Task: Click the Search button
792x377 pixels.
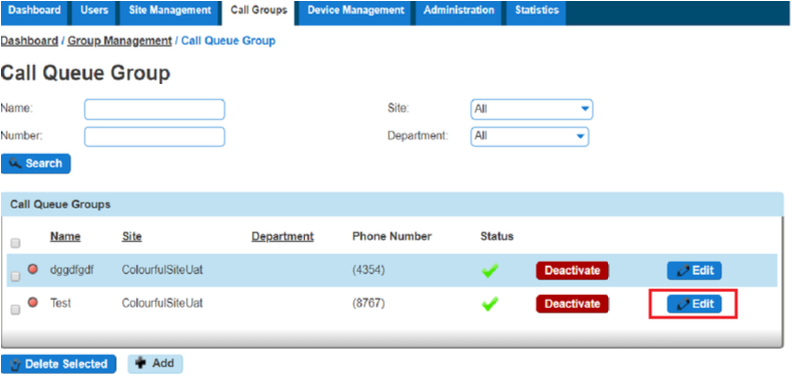Action: (x=36, y=164)
